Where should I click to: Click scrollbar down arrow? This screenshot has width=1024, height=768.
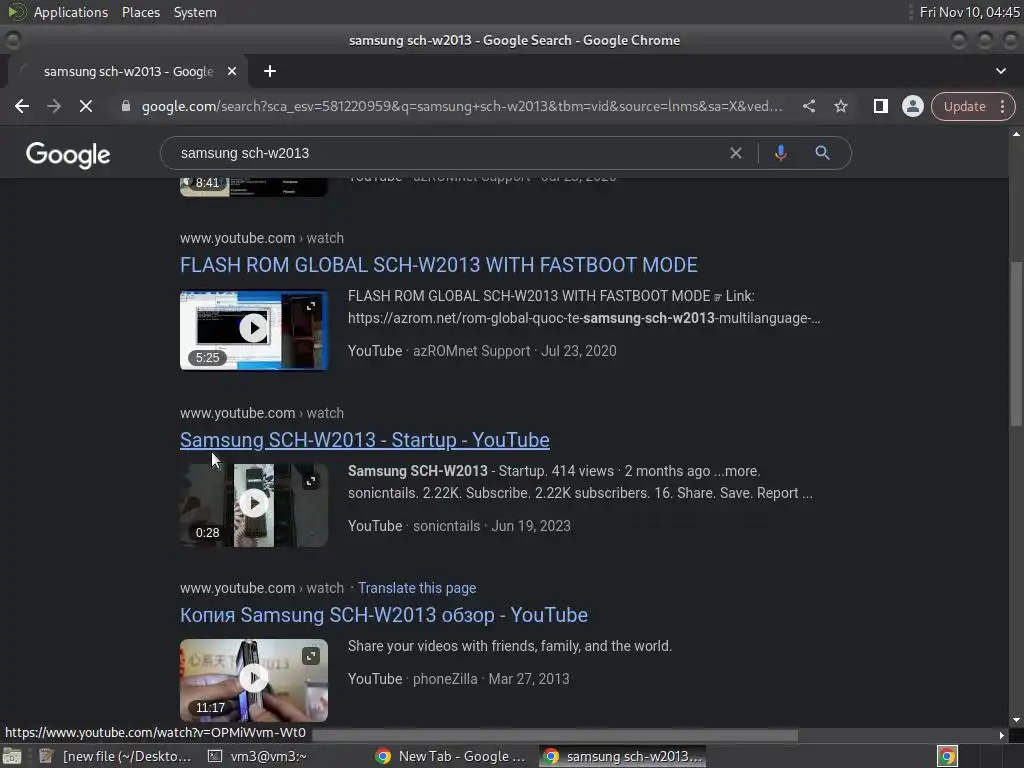click(x=1016, y=720)
